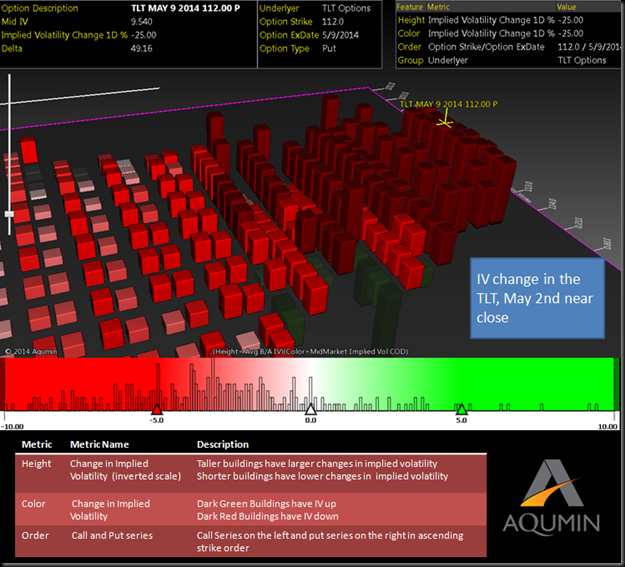Click the Option Description label
The height and width of the screenshot is (567, 625).
(x=40, y=8)
